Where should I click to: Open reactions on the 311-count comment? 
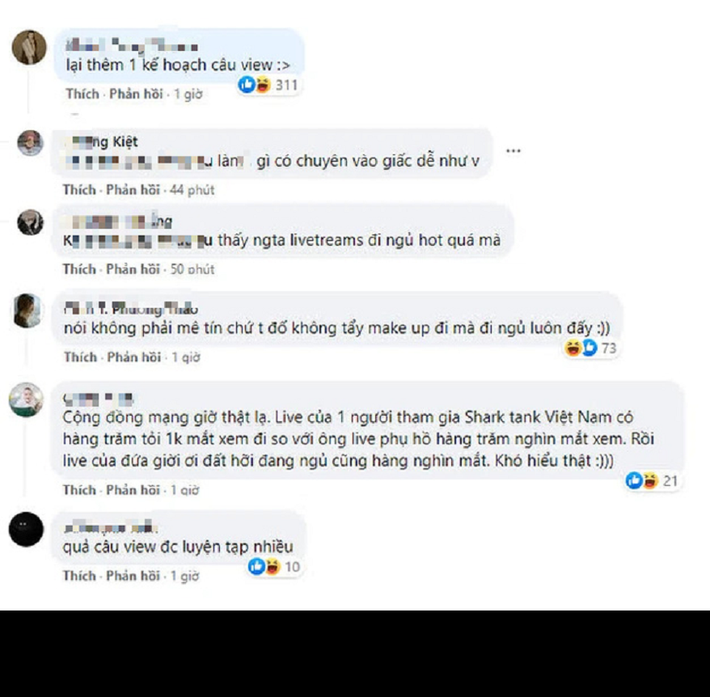(x=268, y=85)
